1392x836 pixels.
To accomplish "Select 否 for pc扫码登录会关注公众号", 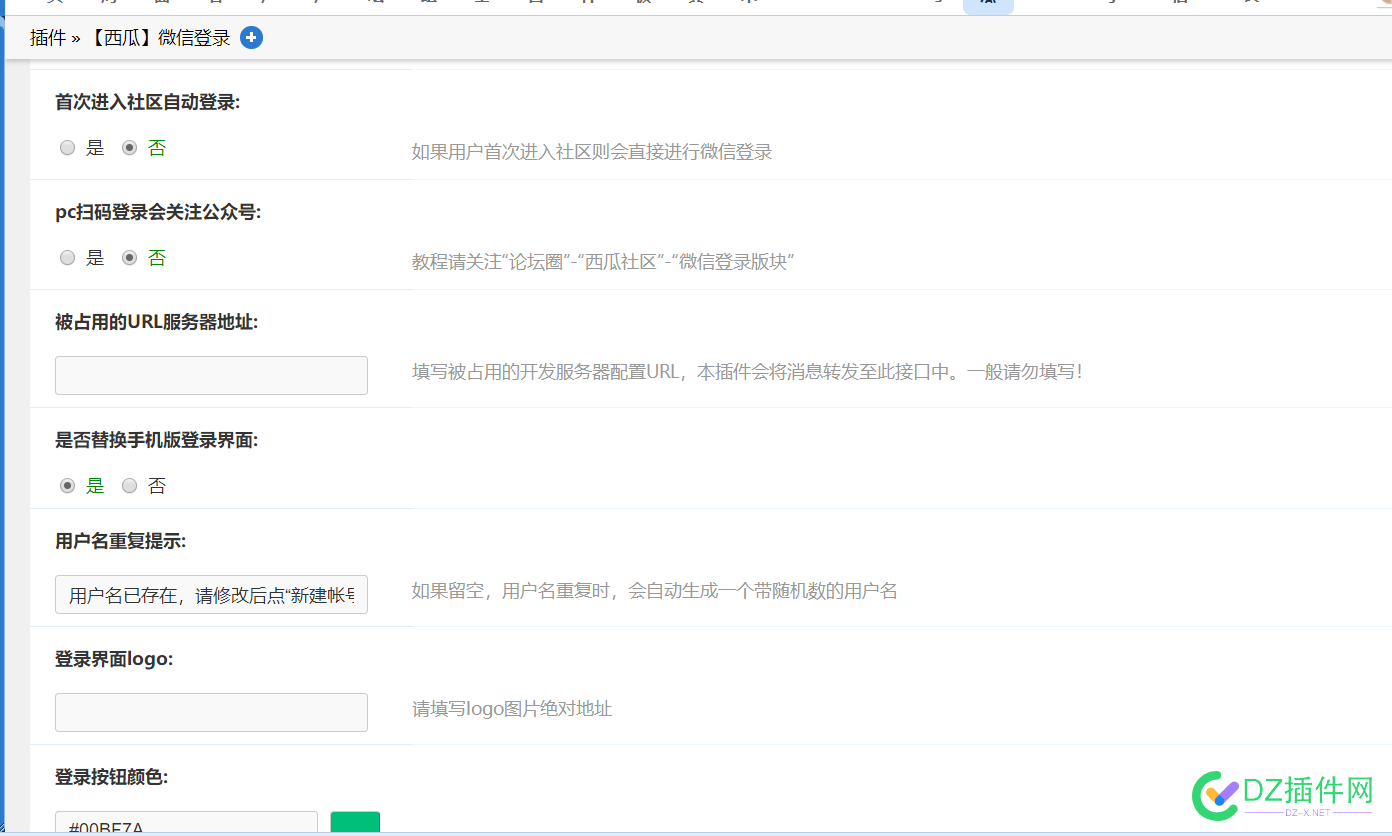I will tap(129, 258).
